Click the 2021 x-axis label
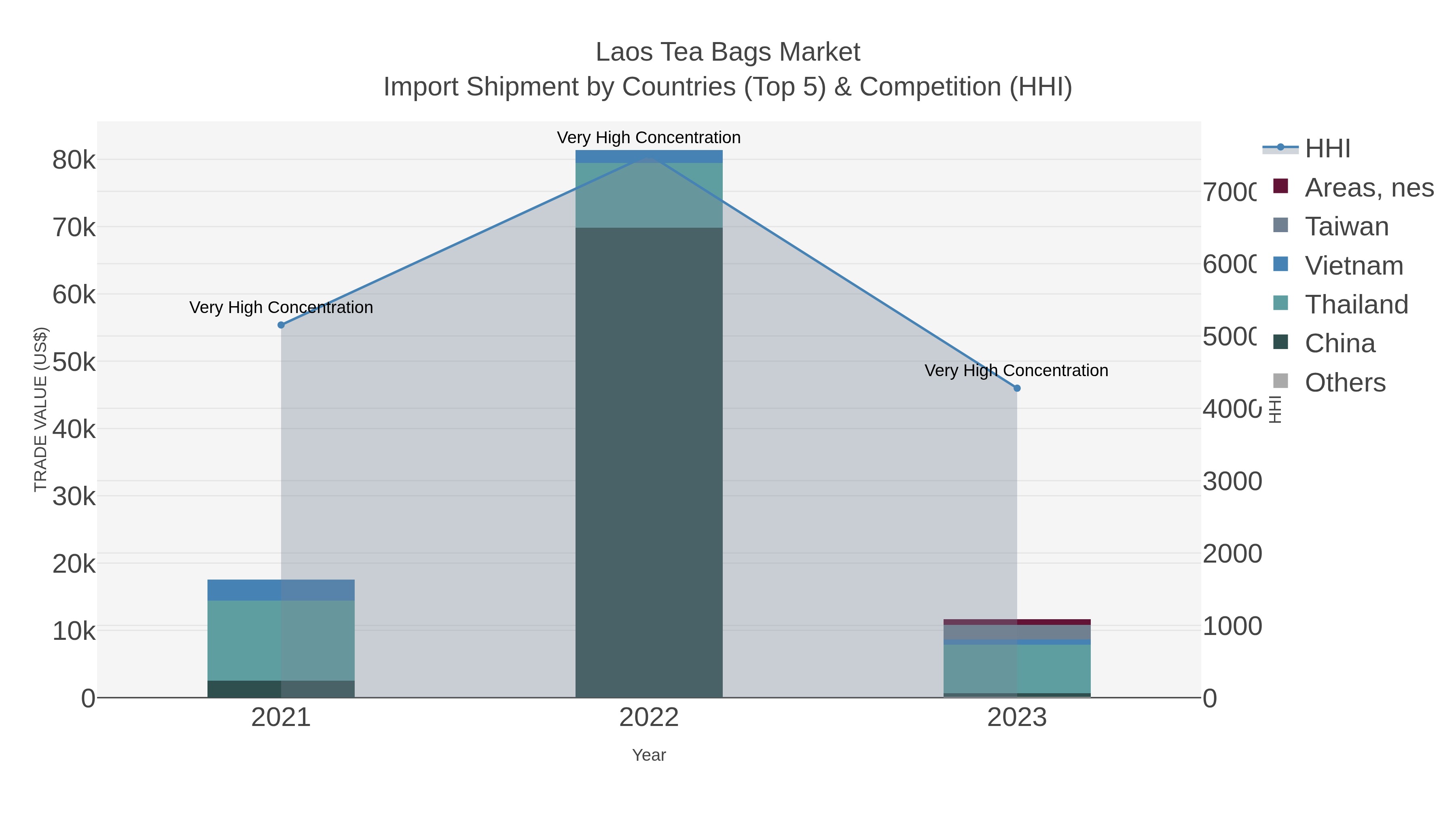This screenshot has width=1456, height=819. [281, 717]
